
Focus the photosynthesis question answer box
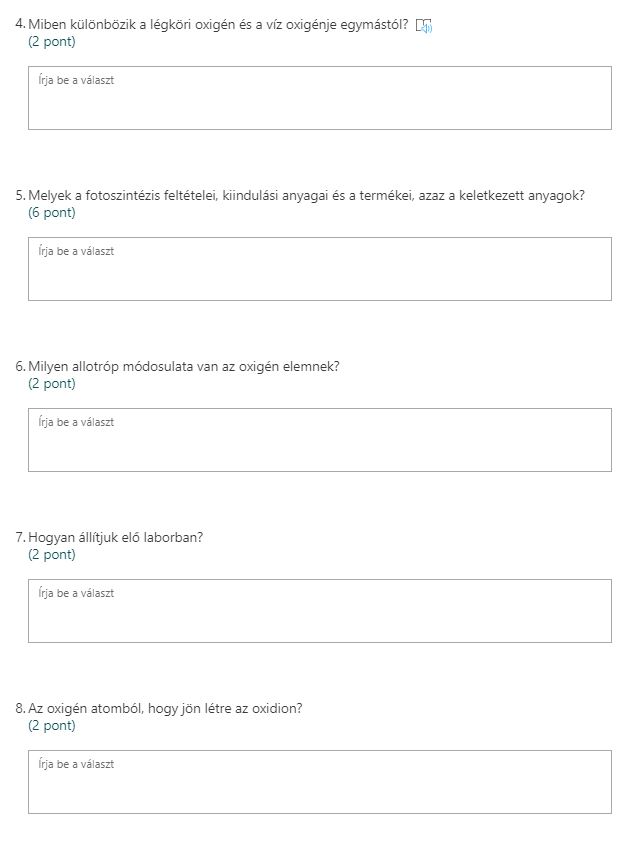click(x=319, y=269)
